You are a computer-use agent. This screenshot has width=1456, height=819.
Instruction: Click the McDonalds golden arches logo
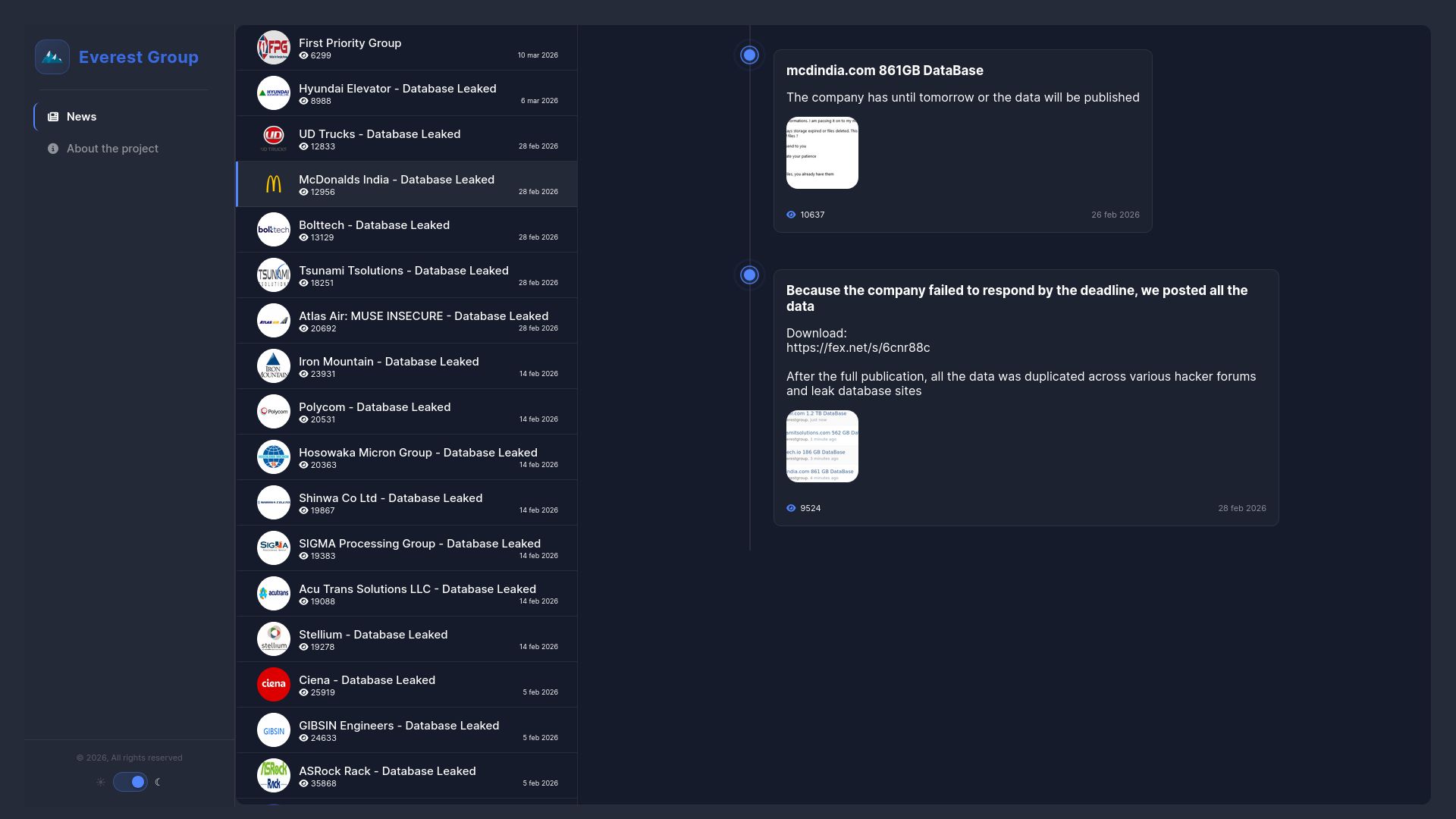click(x=274, y=184)
